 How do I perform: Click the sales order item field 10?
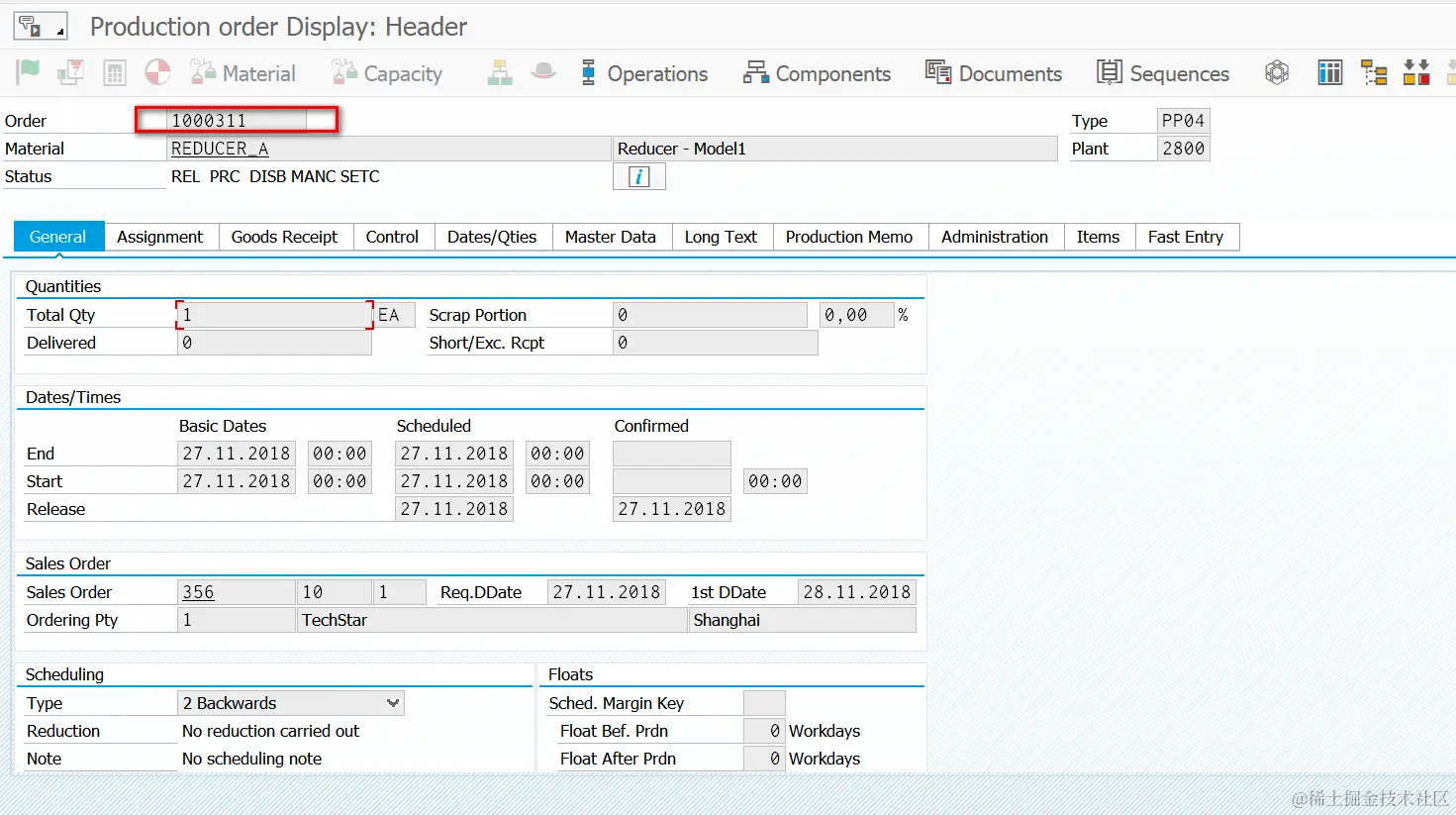[x=335, y=592]
